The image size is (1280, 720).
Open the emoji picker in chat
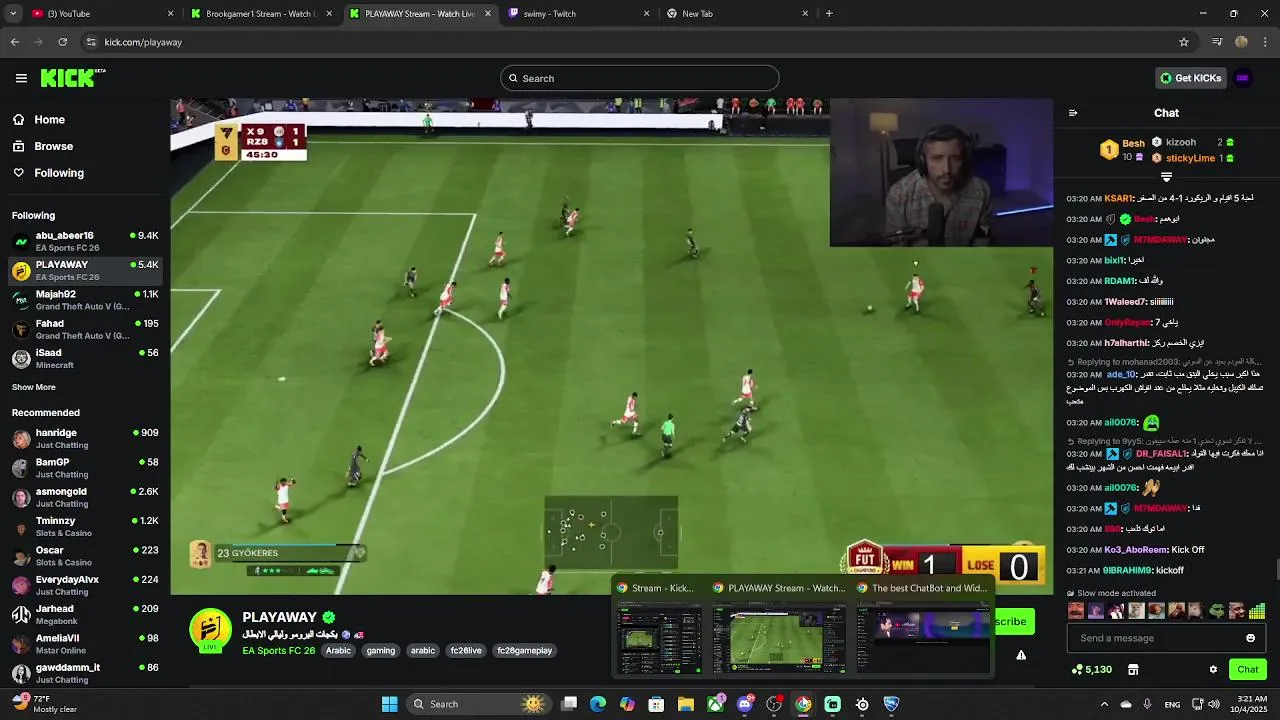coord(1250,638)
